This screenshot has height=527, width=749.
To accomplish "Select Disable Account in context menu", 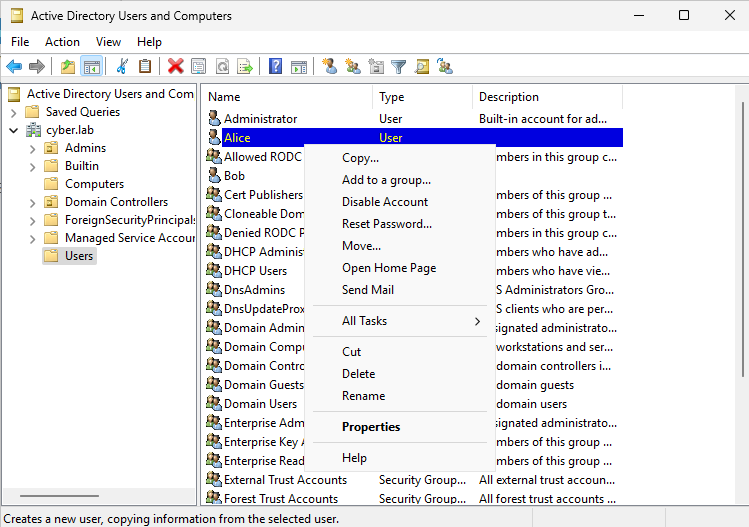I will point(384,202).
